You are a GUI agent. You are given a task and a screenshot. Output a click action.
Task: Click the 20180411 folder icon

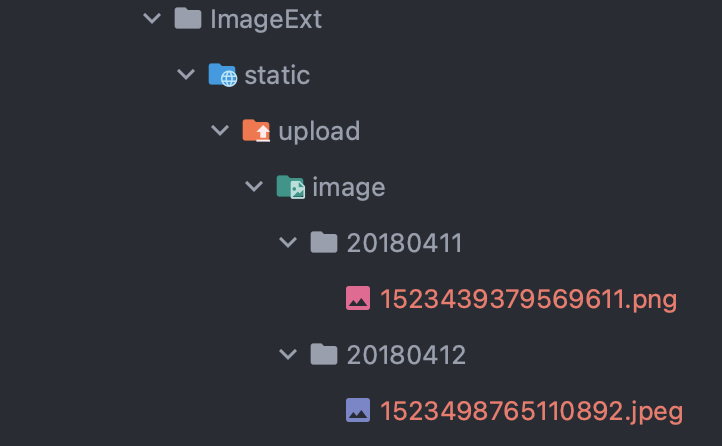click(x=323, y=242)
